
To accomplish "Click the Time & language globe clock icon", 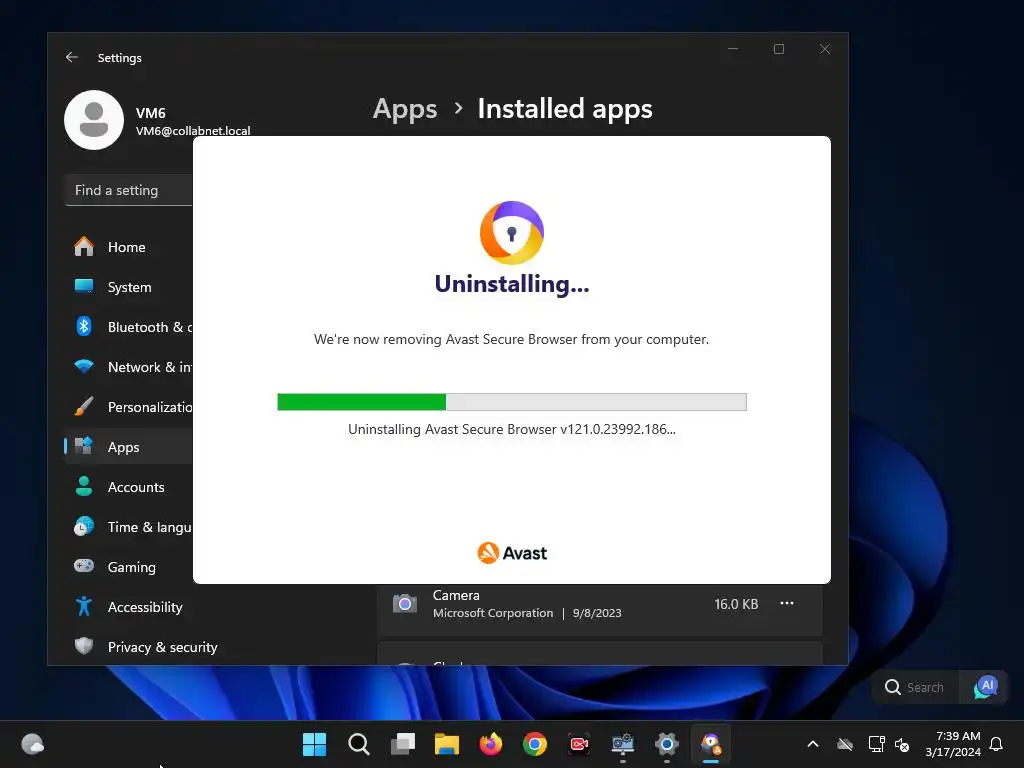I will tap(84, 526).
